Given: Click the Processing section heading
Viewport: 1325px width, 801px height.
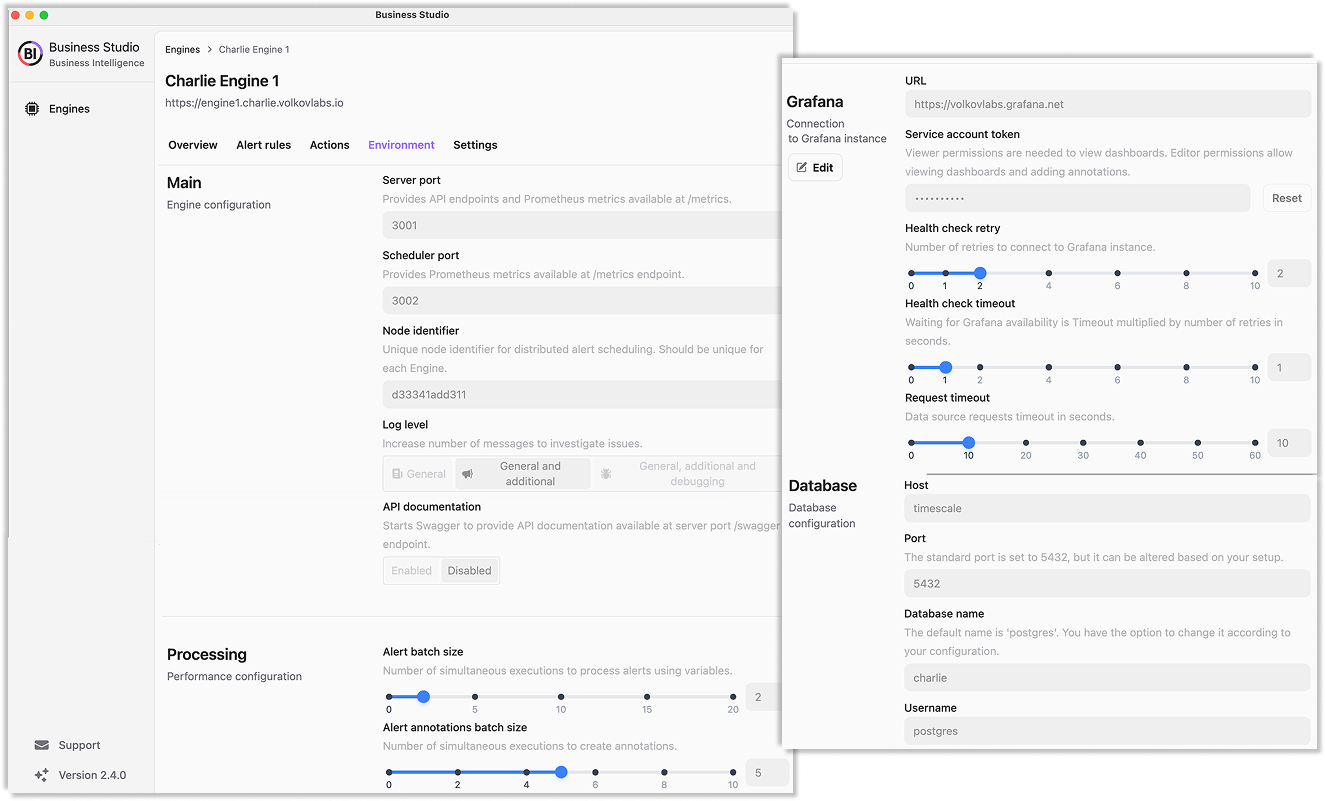Looking at the screenshot, I should (207, 654).
